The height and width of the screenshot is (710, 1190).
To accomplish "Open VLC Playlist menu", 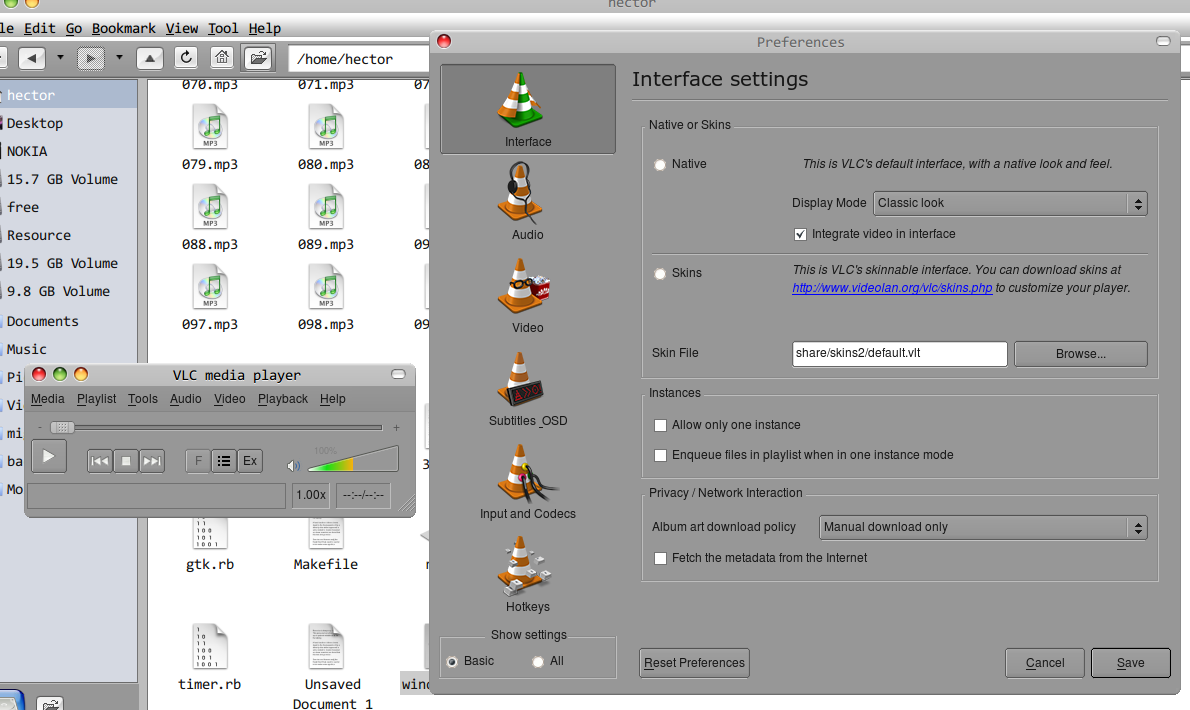I will (96, 399).
